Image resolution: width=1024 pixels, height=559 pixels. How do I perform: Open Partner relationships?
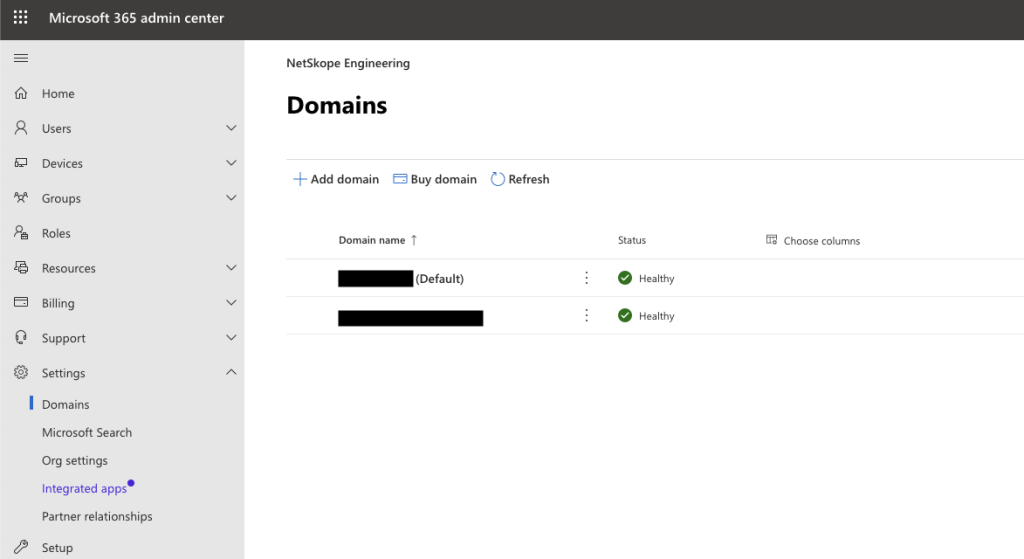tap(97, 517)
